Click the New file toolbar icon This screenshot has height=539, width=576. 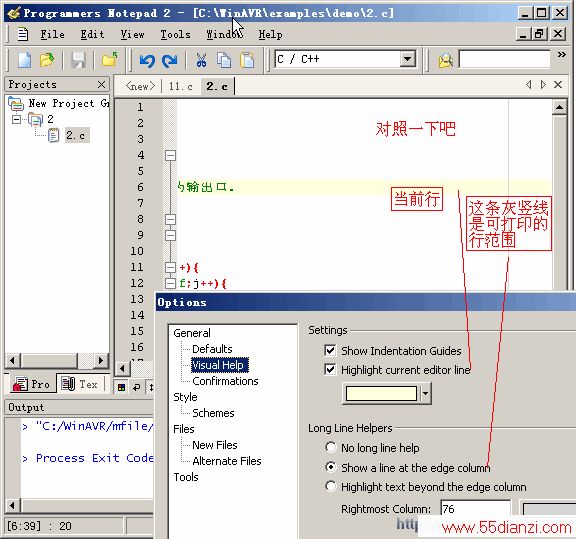tap(25, 60)
